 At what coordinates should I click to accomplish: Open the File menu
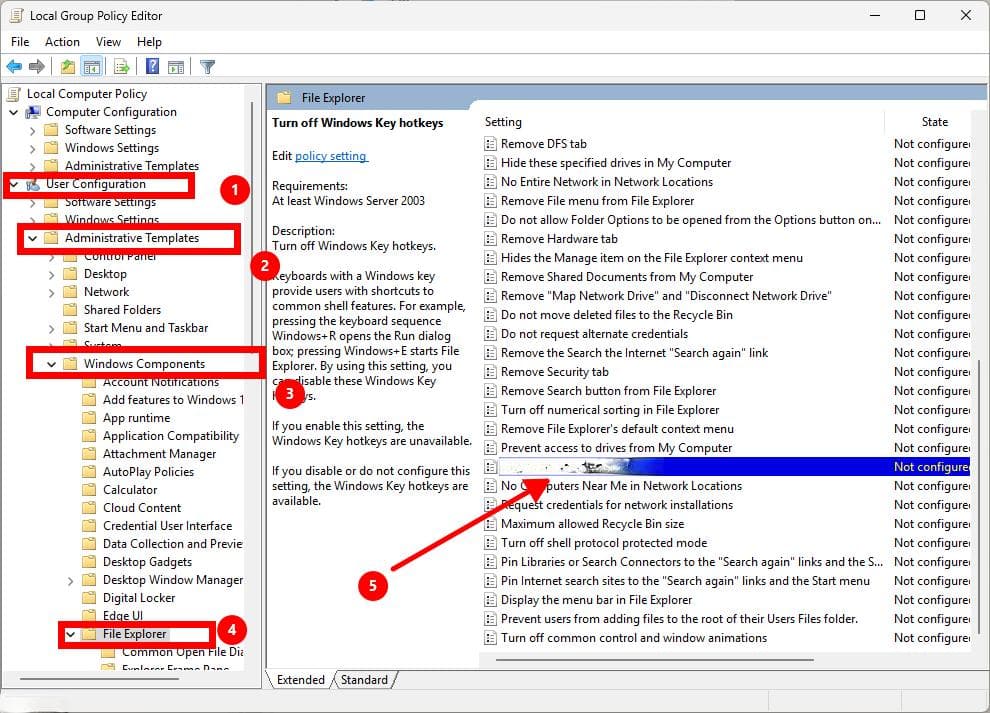20,42
